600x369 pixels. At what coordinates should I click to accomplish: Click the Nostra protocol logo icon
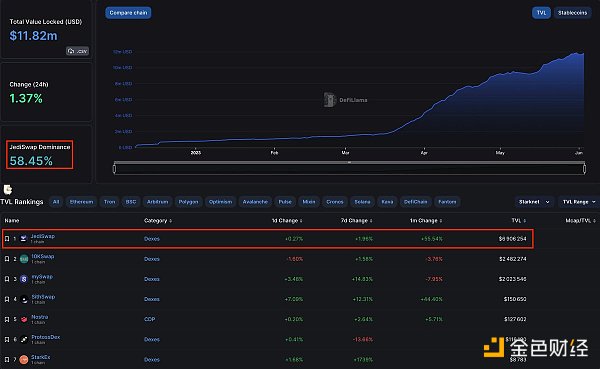24,319
